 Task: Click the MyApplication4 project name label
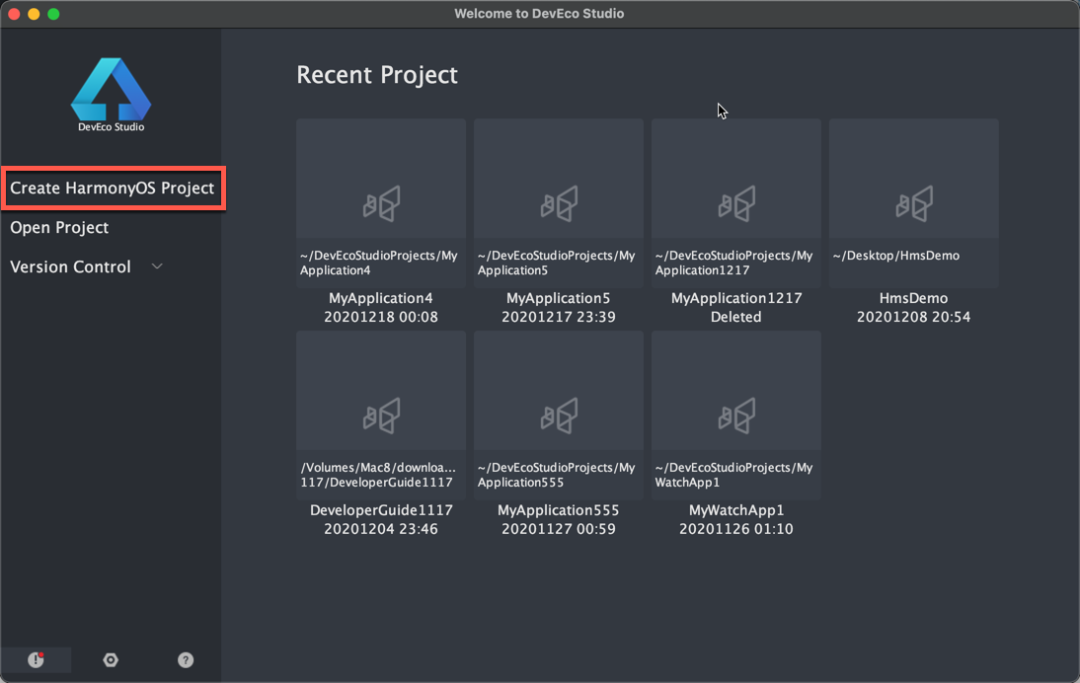[381, 298]
